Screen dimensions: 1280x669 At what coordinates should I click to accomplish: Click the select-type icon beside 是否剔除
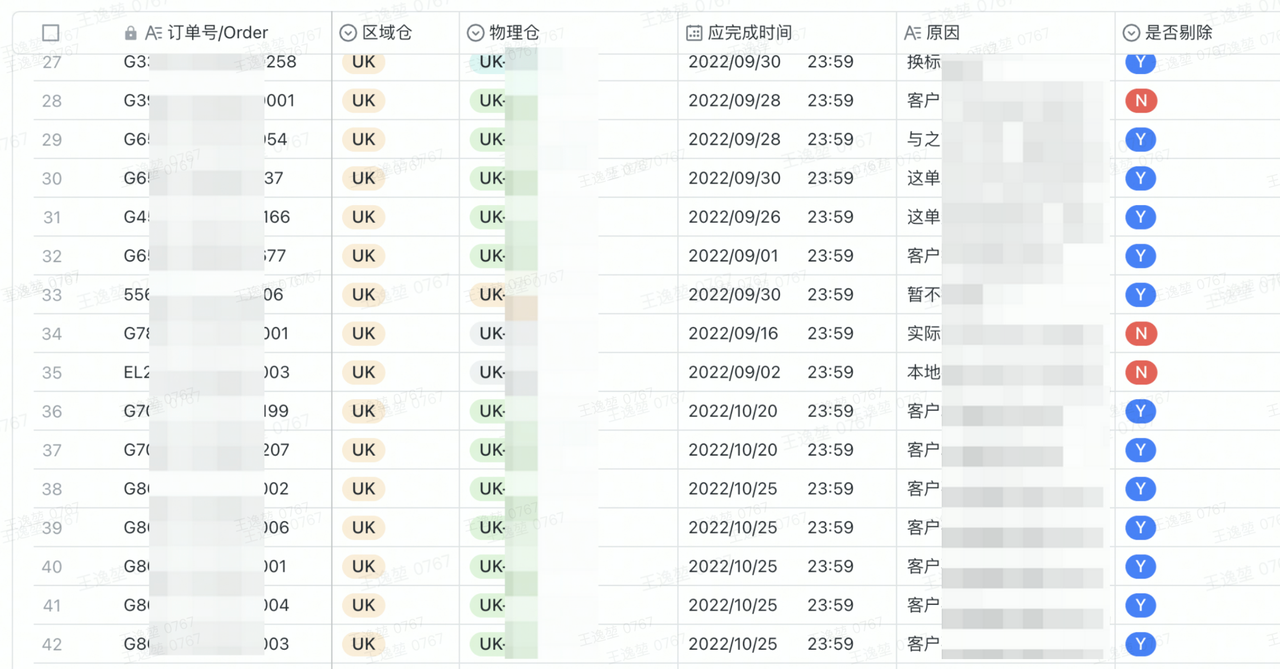pyautogui.click(x=1131, y=33)
